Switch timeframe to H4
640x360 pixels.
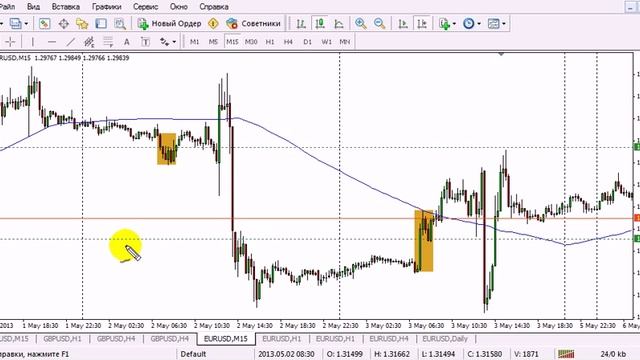point(288,42)
